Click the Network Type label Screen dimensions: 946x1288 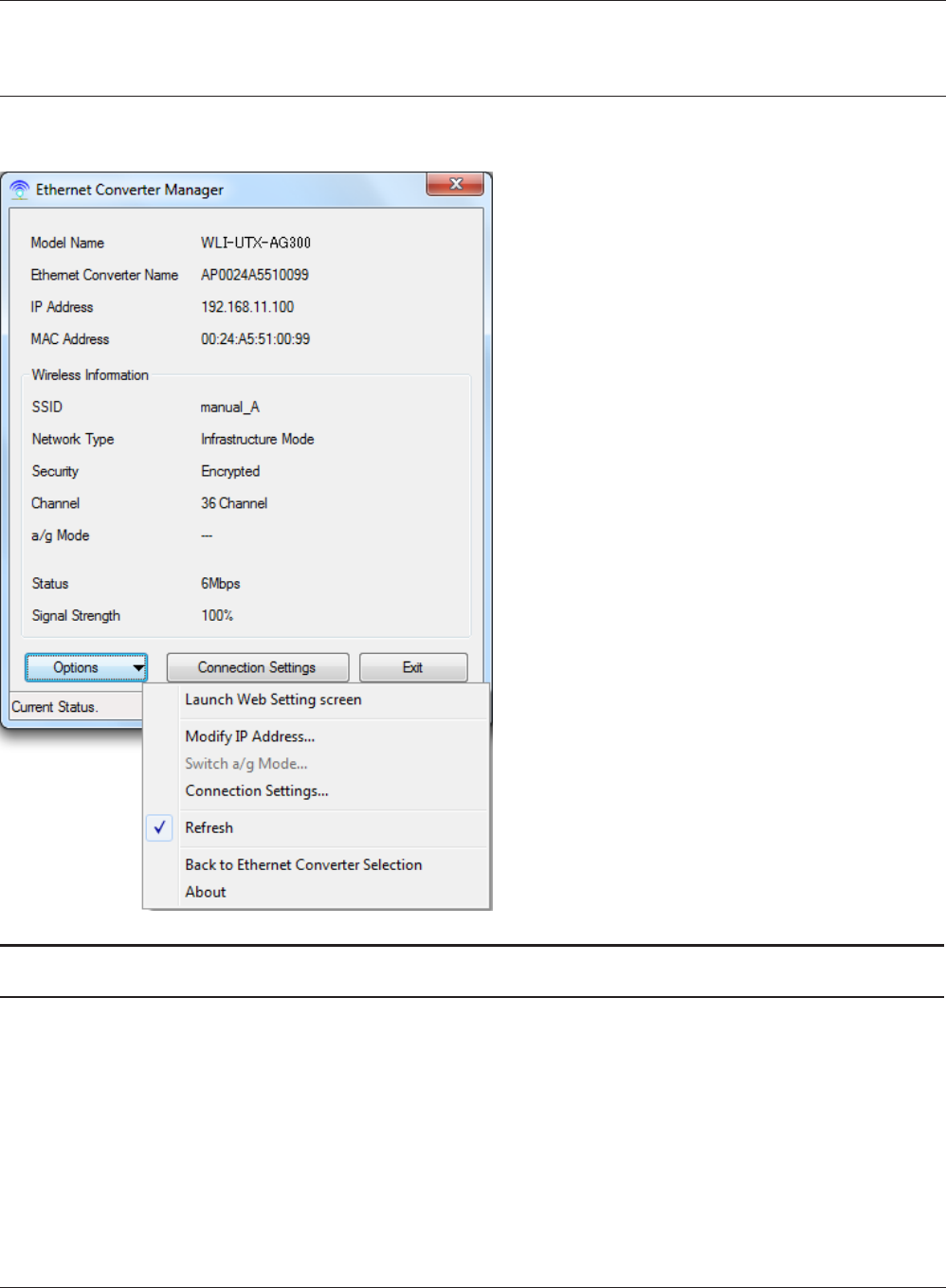tap(73, 440)
